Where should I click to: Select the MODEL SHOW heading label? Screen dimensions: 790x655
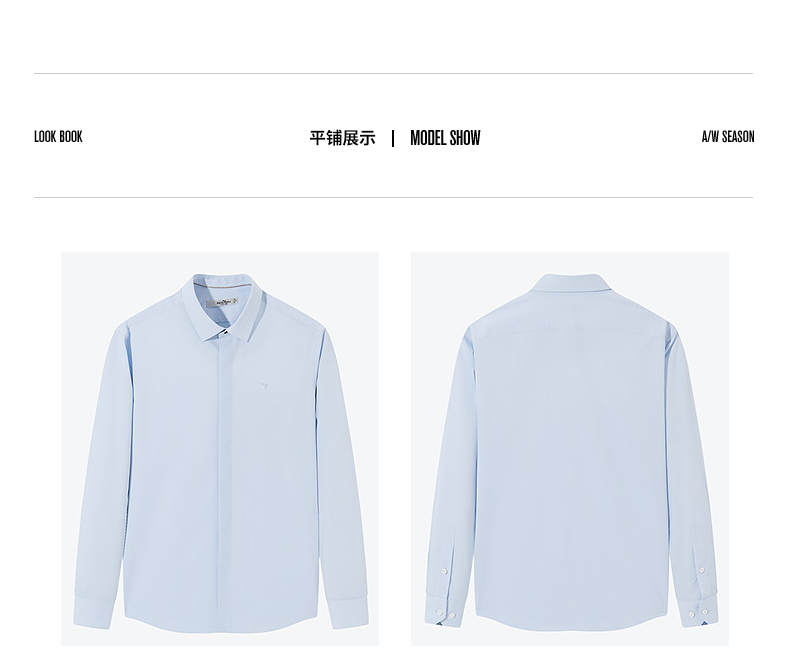445,138
